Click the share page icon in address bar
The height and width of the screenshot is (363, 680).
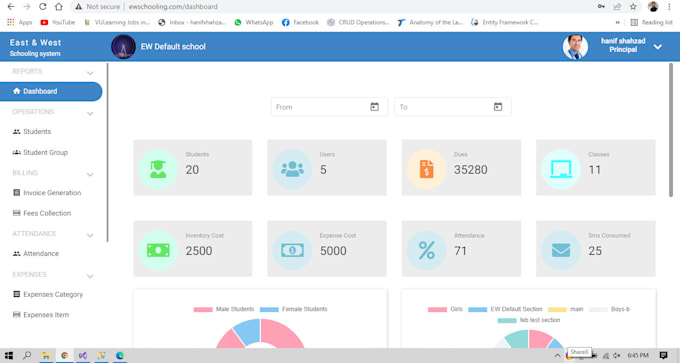pyautogui.click(x=617, y=7)
